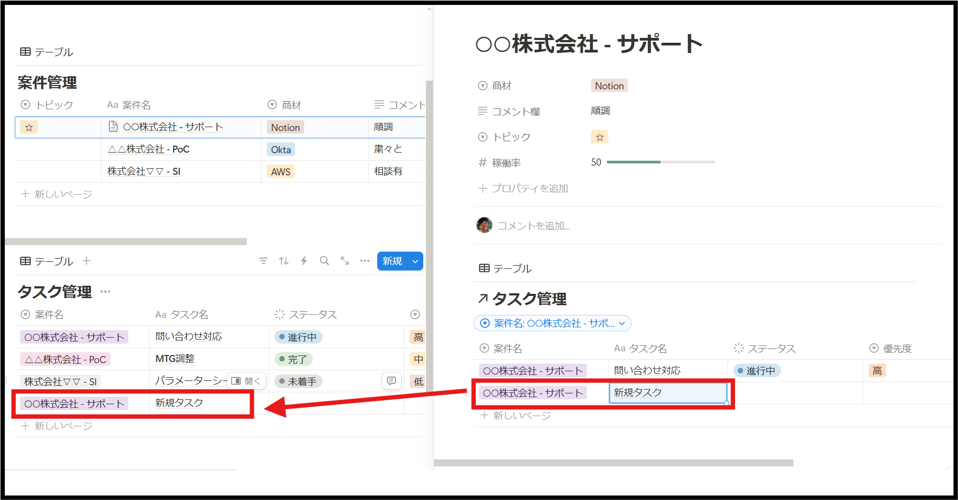Click the user avatar beside コメントを追加
This screenshot has width=958, height=500.
coord(484,225)
